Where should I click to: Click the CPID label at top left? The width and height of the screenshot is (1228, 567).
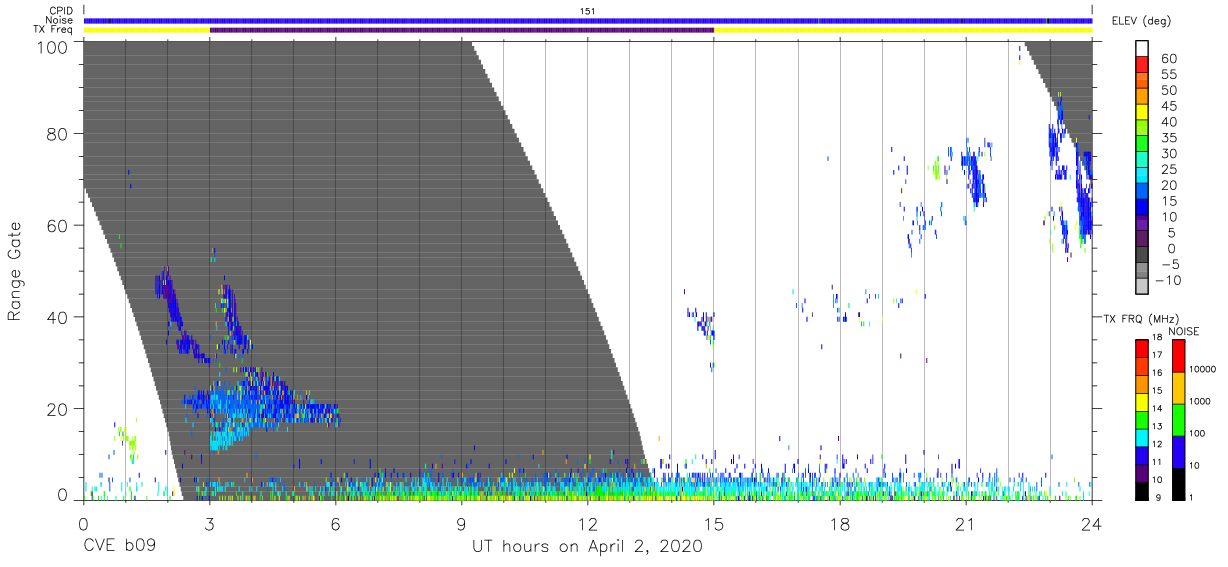pyautogui.click(x=61, y=10)
